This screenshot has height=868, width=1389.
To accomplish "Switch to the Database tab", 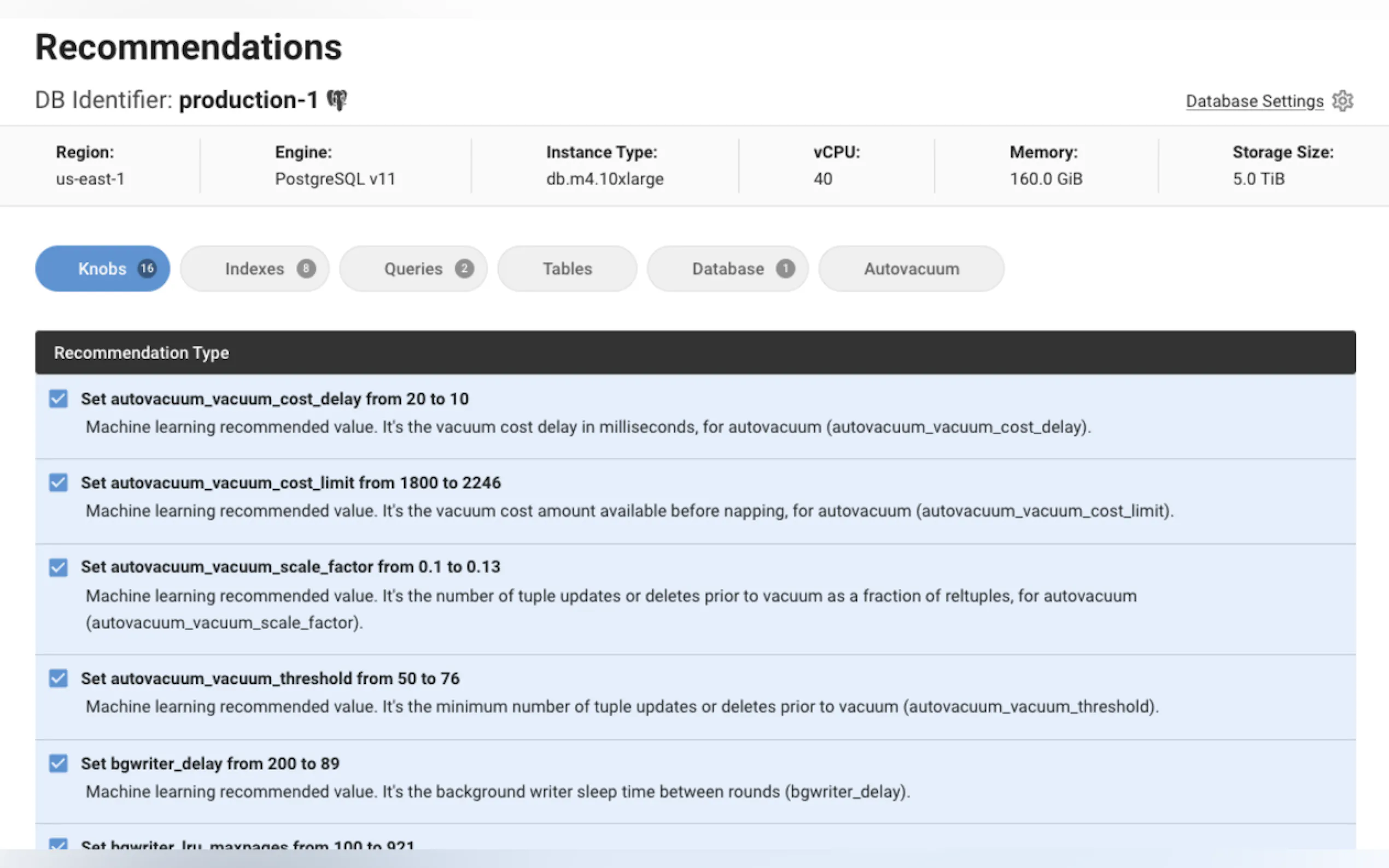I will 727,269.
